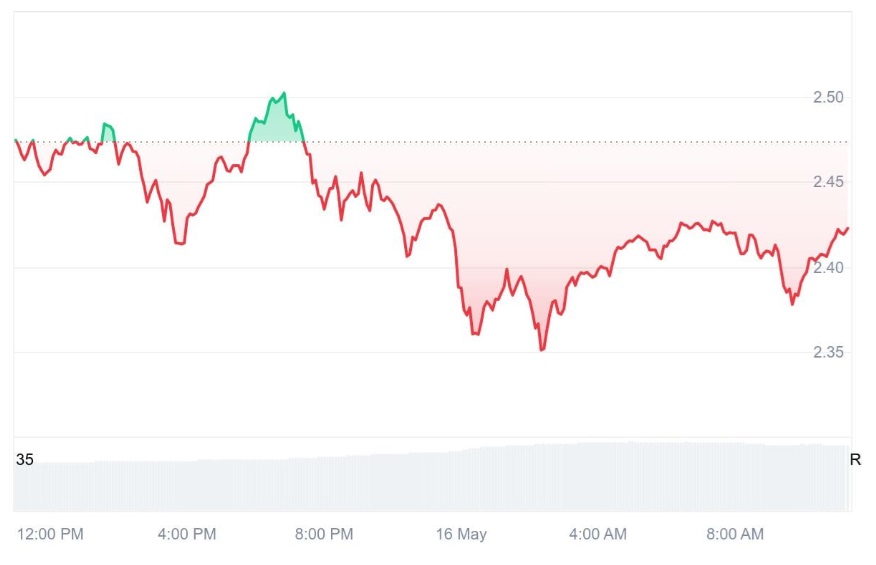Viewport: 876px width, 565px height.
Task: Select the 4:00 AM time label
Action: (x=598, y=534)
